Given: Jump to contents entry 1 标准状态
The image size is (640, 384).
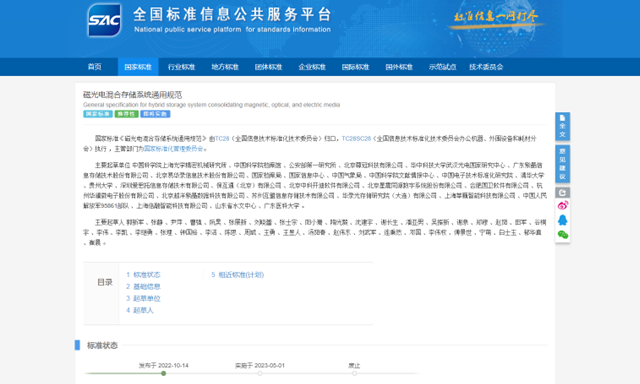Looking at the screenshot, I should coord(143,275).
